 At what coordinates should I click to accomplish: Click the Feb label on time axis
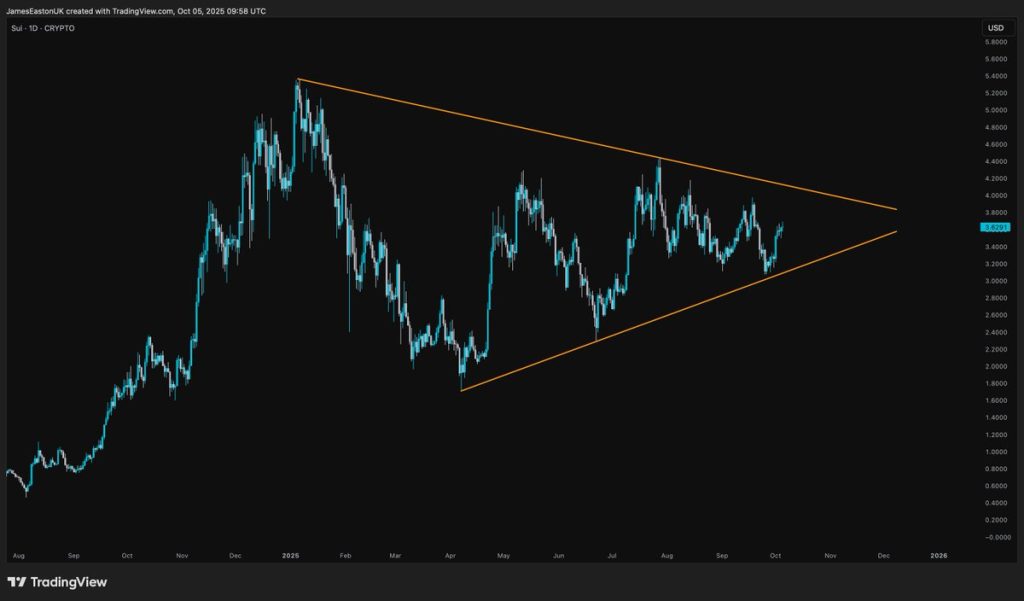(x=344, y=554)
